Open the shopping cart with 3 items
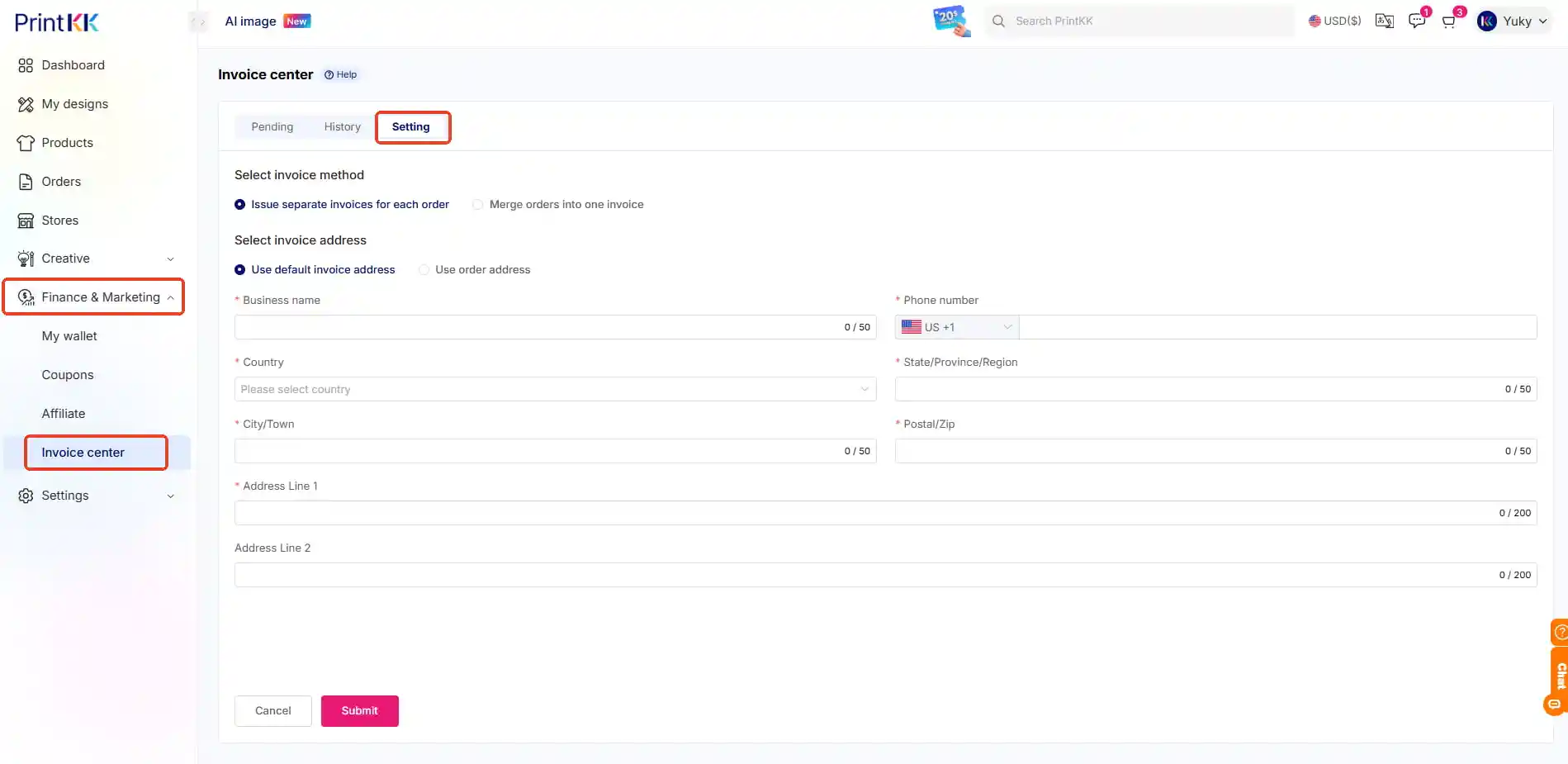This screenshot has height=764, width=1568. click(1447, 21)
